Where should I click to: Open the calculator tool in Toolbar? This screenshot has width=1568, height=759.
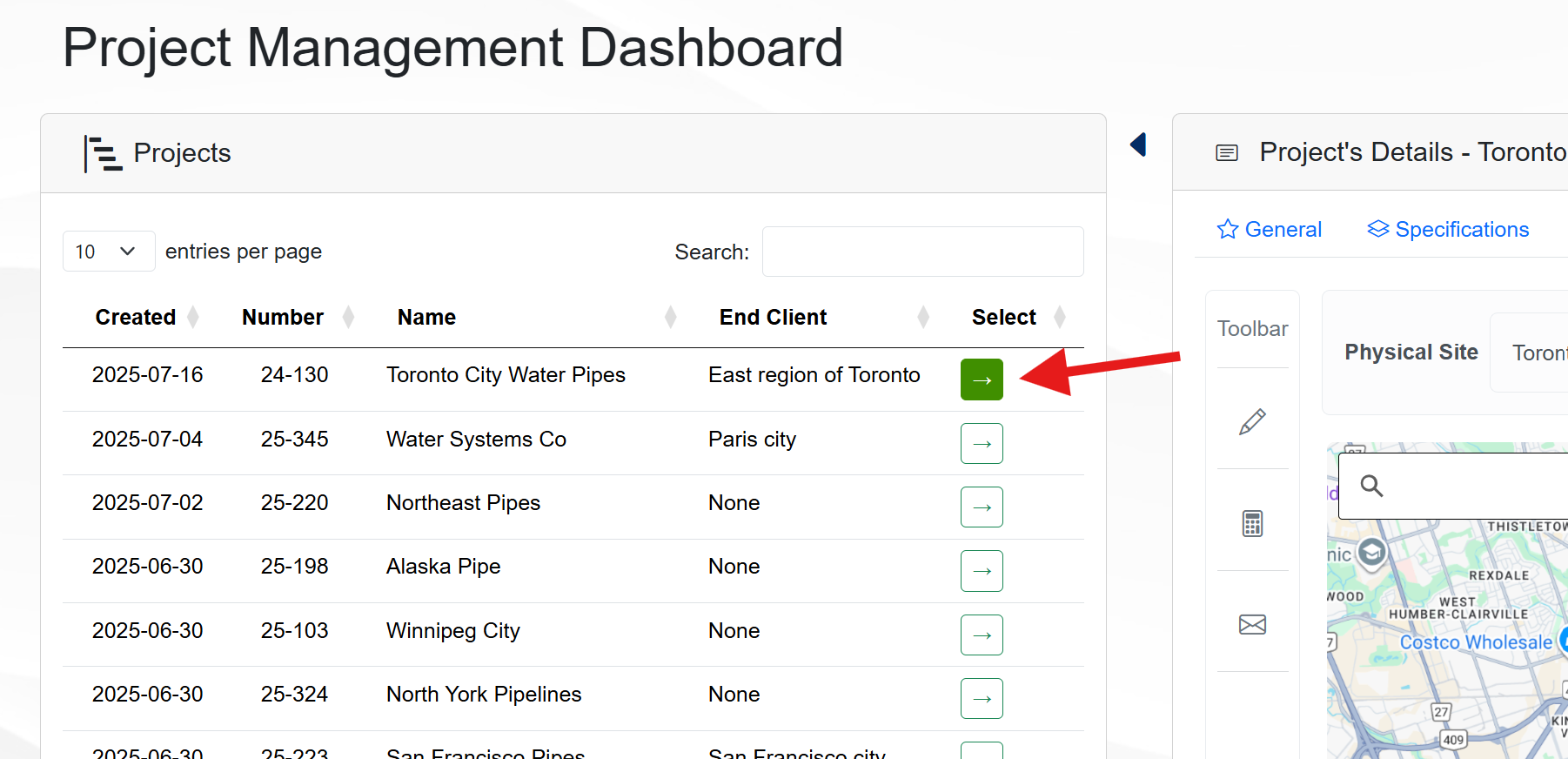1252,523
